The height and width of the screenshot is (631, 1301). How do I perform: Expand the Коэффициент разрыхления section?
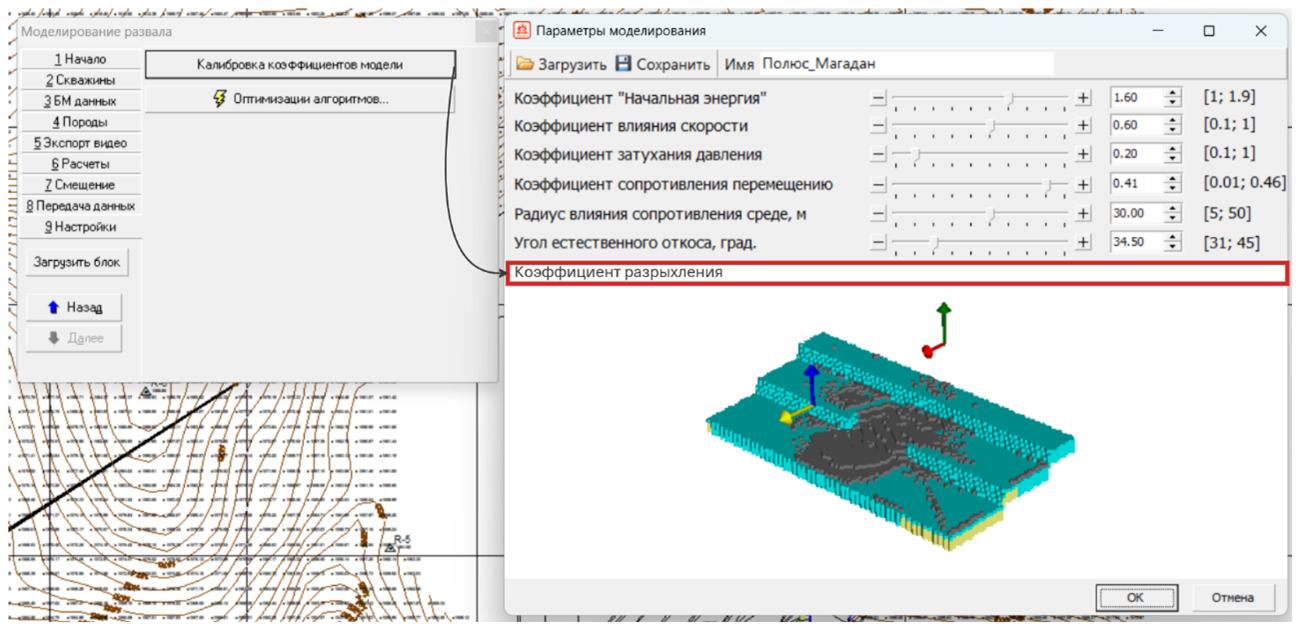point(895,273)
